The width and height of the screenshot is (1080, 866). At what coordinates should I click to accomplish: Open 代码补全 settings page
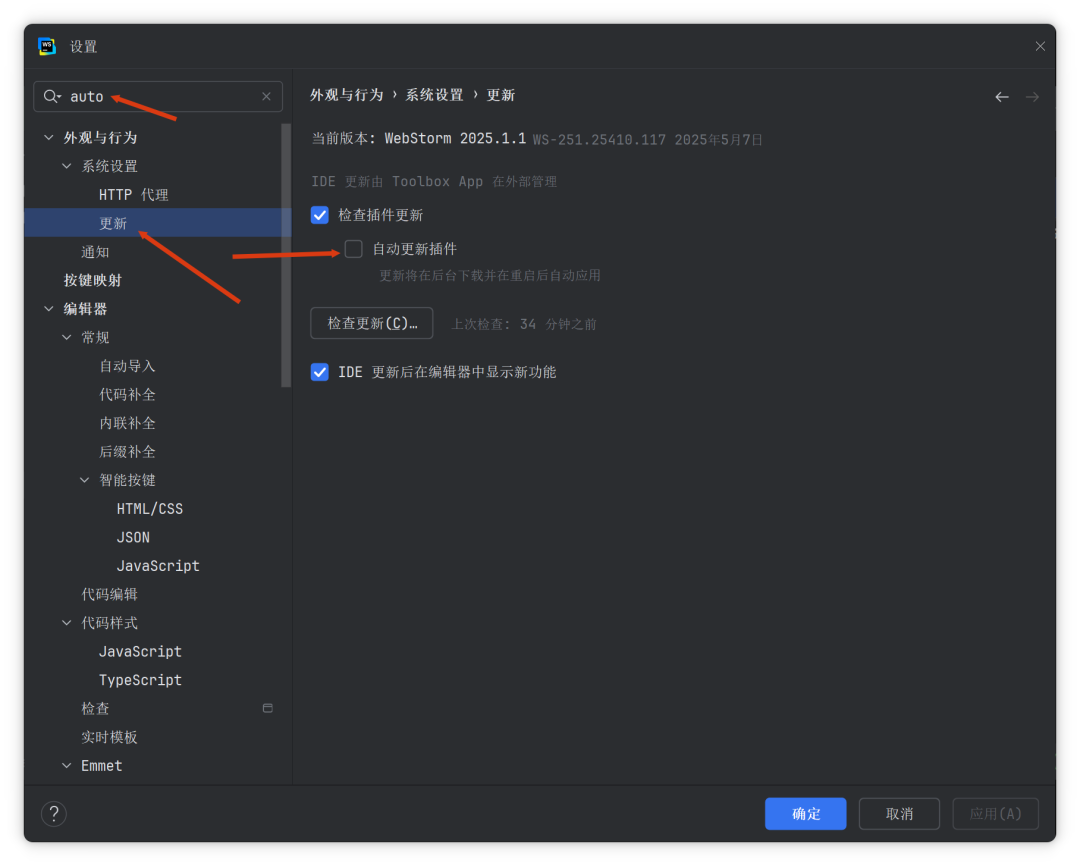[127, 395]
